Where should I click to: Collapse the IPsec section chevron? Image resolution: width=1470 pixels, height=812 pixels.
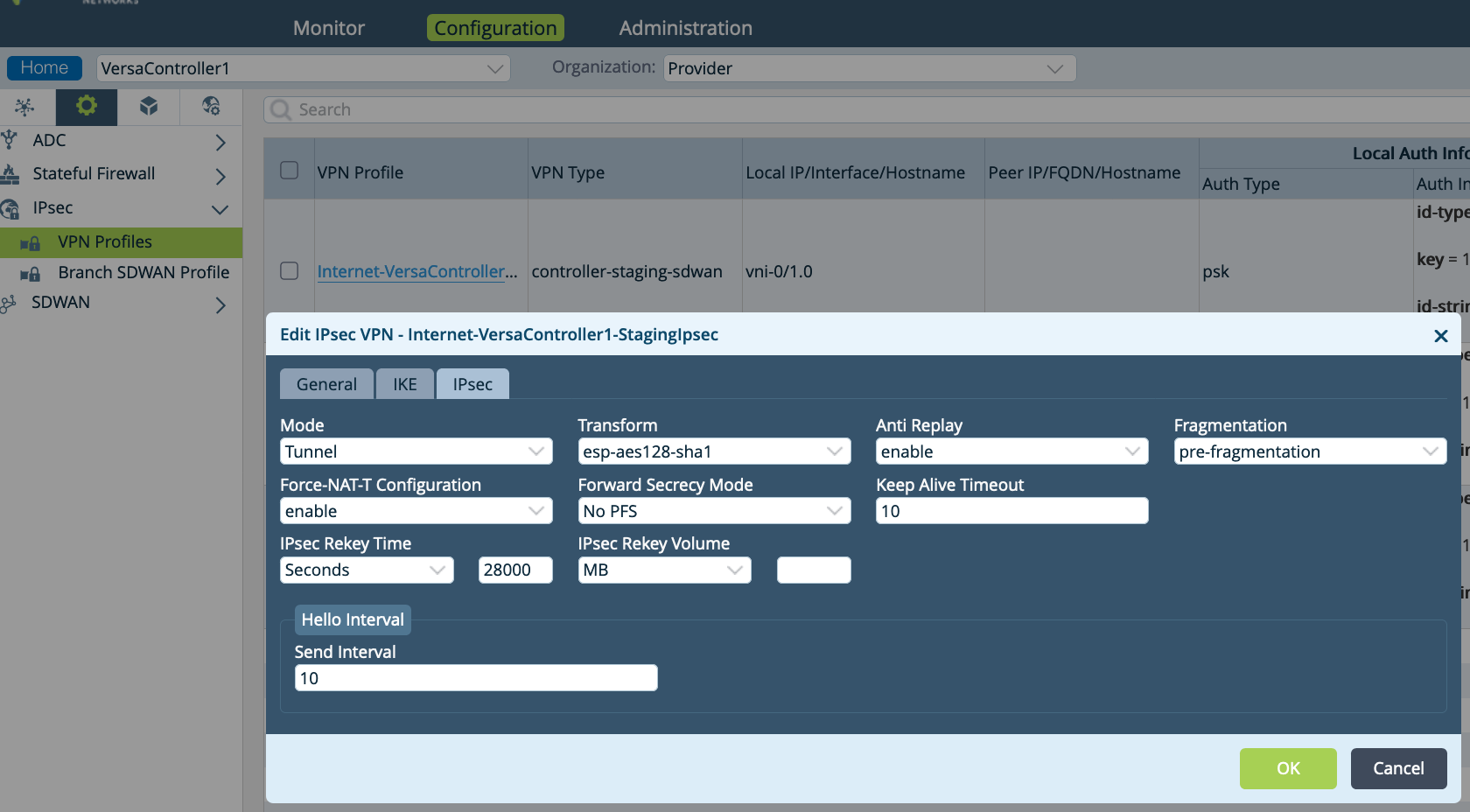220,209
